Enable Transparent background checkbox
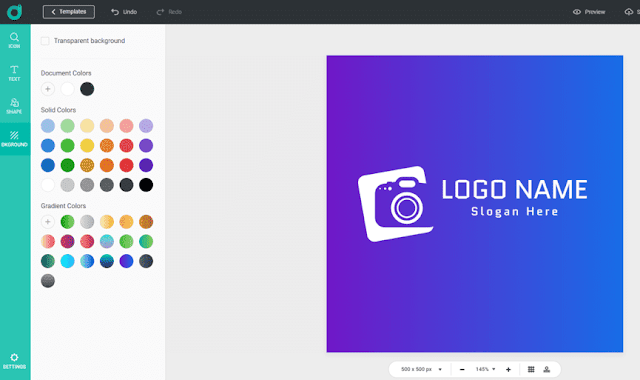The height and width of the screenshot is (380, 640). tap(45, 41)
